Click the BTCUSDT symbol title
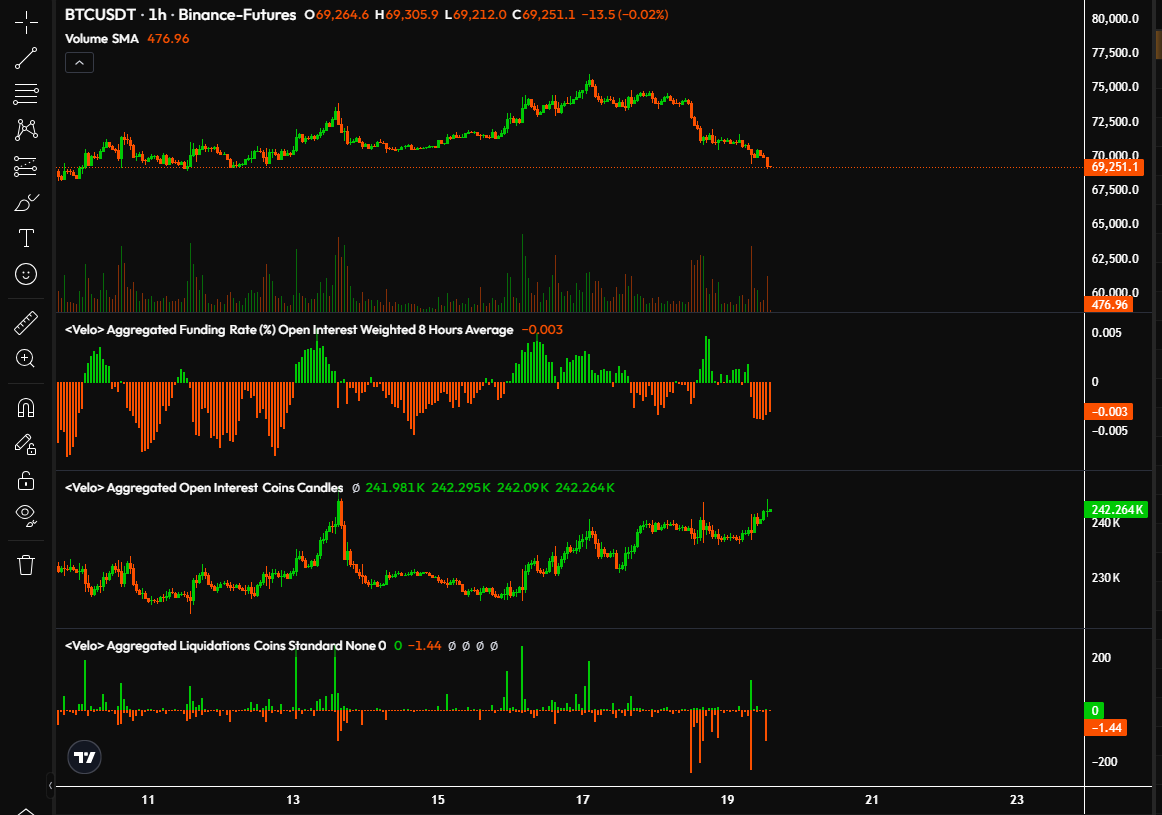This screenshot has height=815, width=1162. [x=181, y=15]
